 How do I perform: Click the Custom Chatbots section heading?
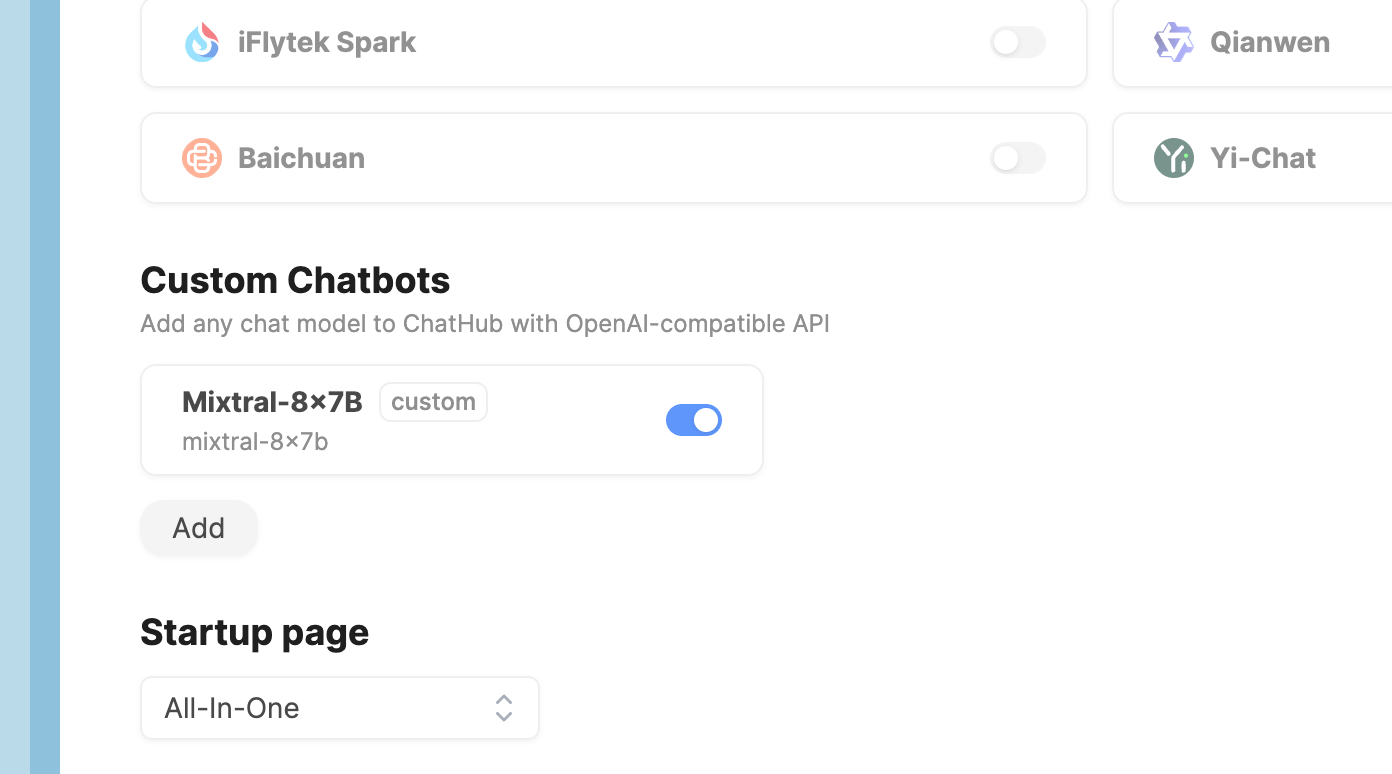295,280
